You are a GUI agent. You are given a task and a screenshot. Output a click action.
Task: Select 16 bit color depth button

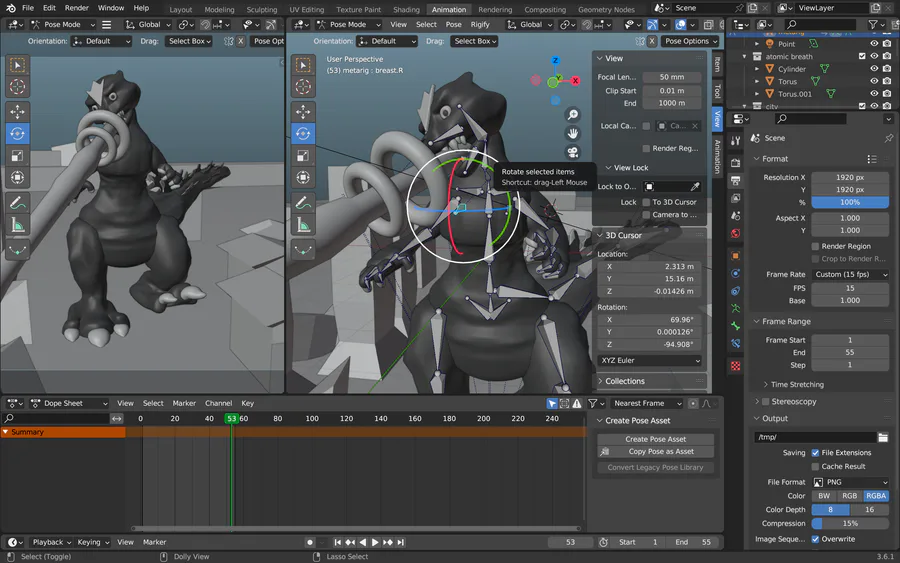pos(870,510)
